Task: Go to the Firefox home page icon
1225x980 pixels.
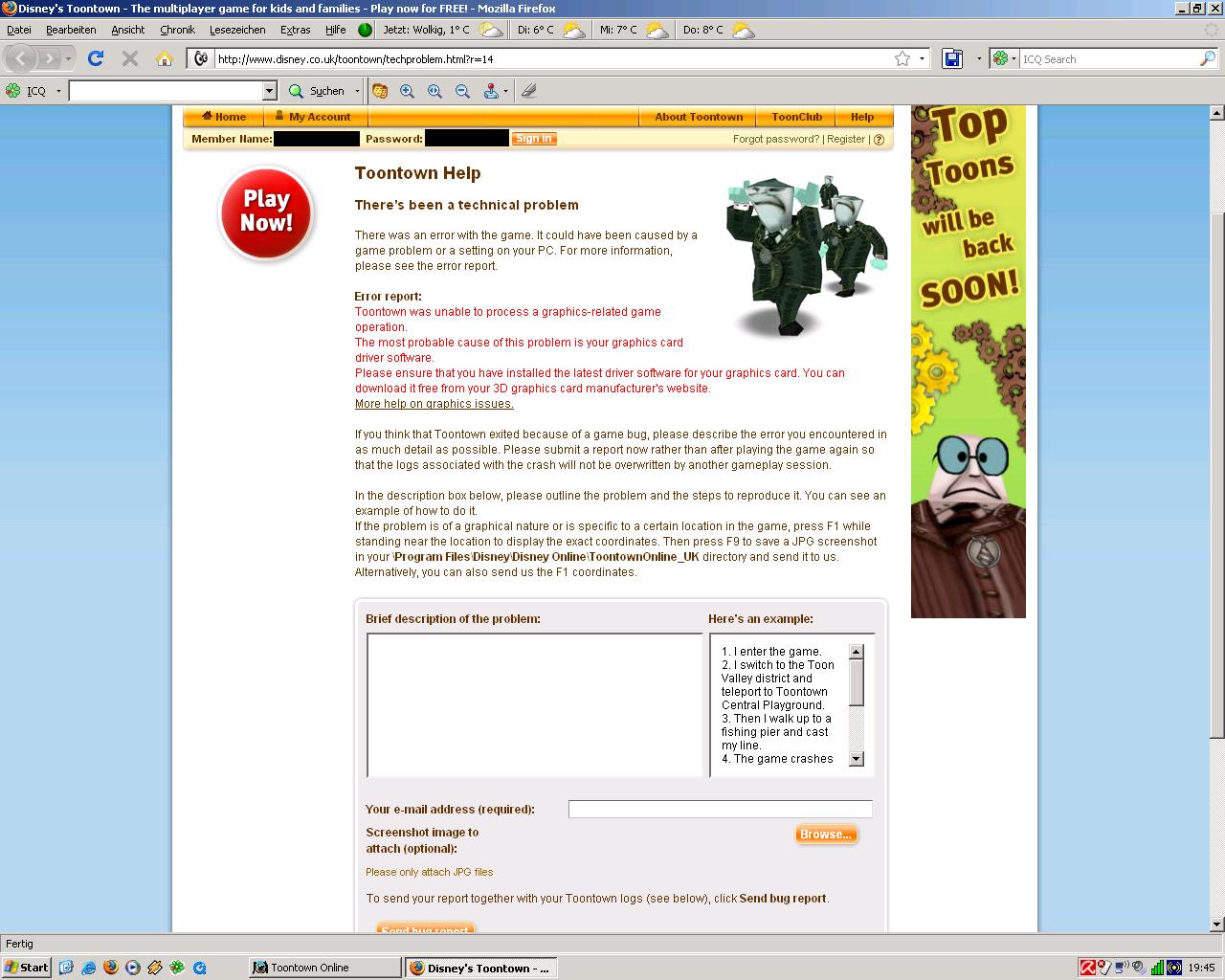Action: (165, 59)
